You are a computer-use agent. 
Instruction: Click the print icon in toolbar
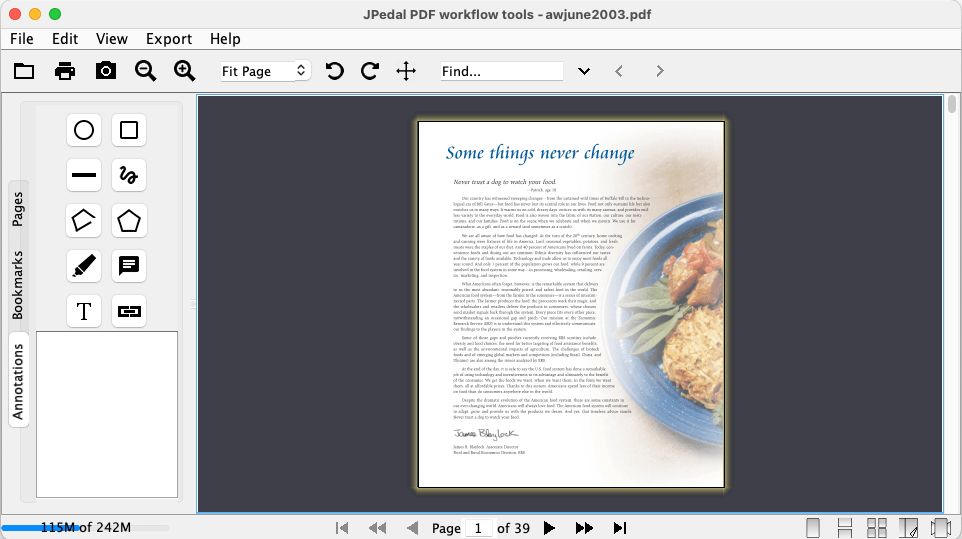click(65, 70)
